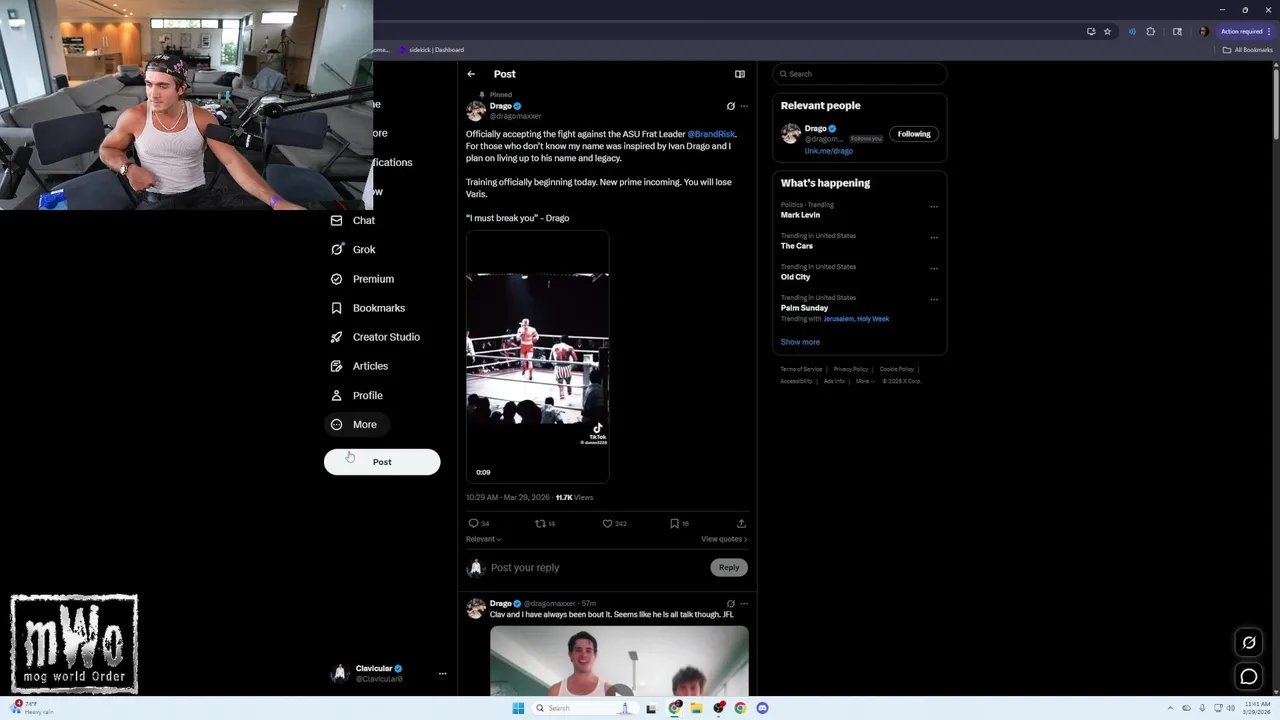Click the Chrome extensions puzzle icon
This screenshot has width=1280, height=720.
(x=1150, y=31)
